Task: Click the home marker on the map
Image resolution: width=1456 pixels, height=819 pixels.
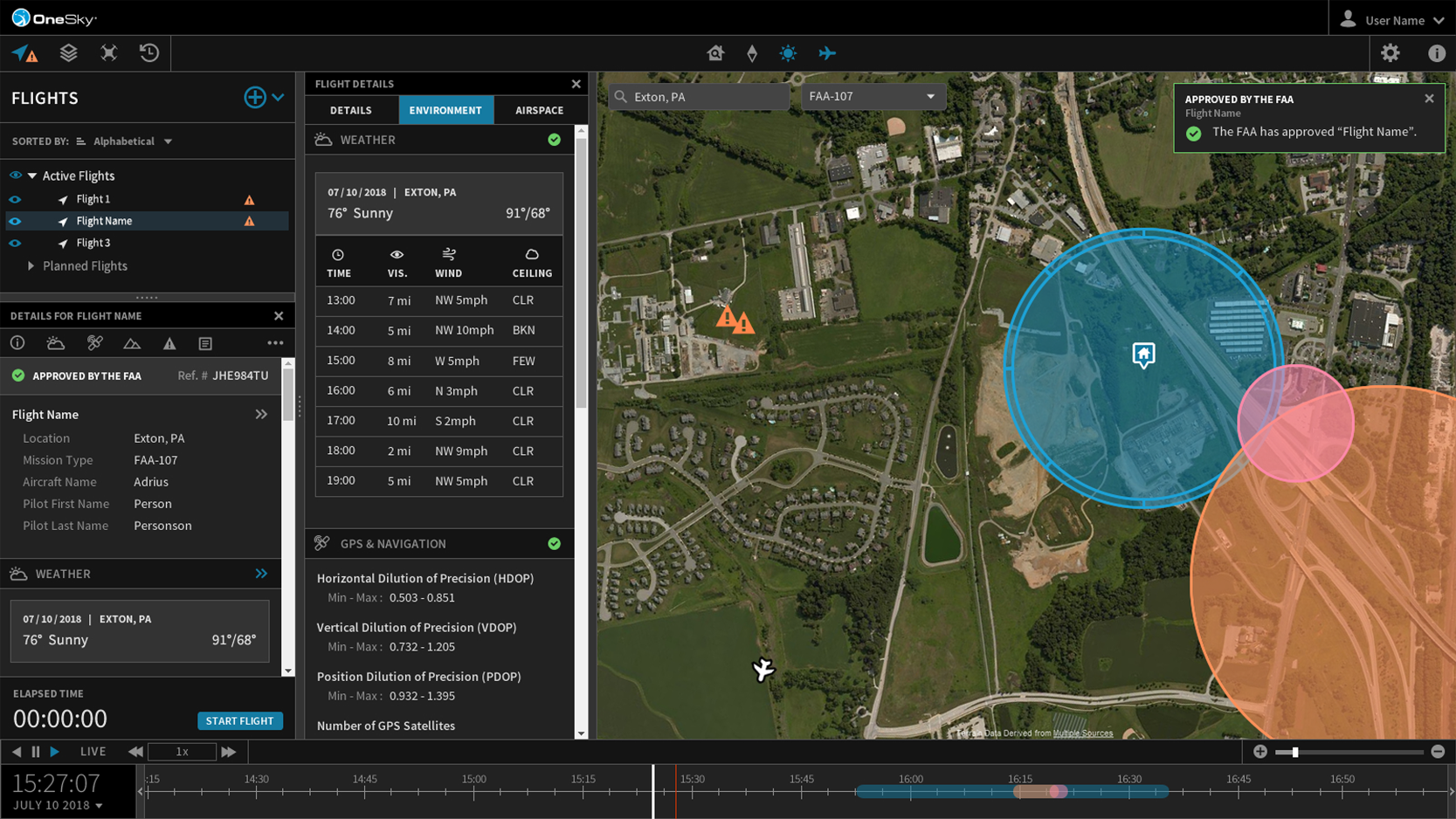Action: 1143,354
